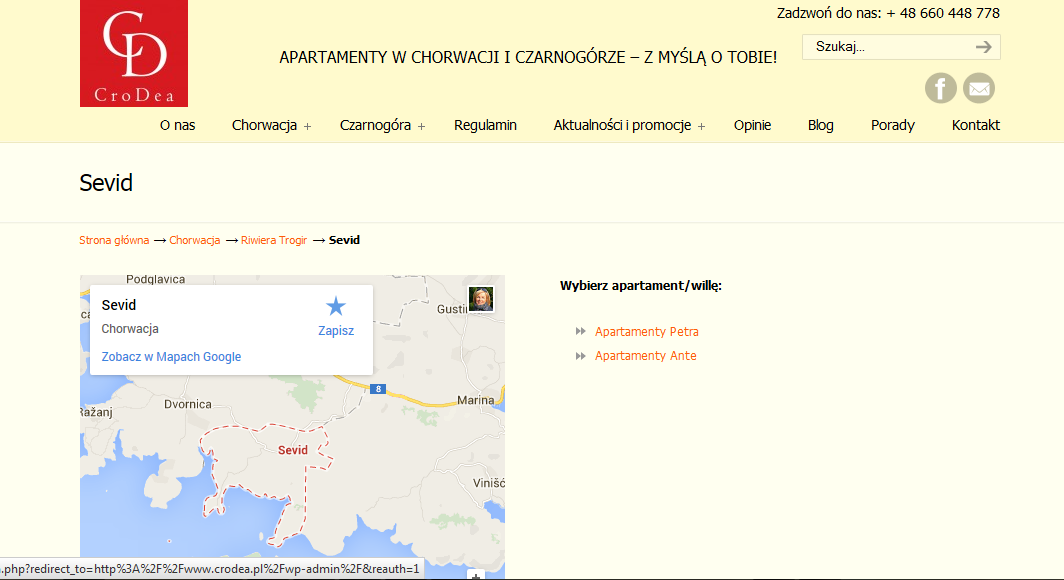Open the Opinie menu item
The width and height of the screenshot is (1064, 580).
pos(752,125)
